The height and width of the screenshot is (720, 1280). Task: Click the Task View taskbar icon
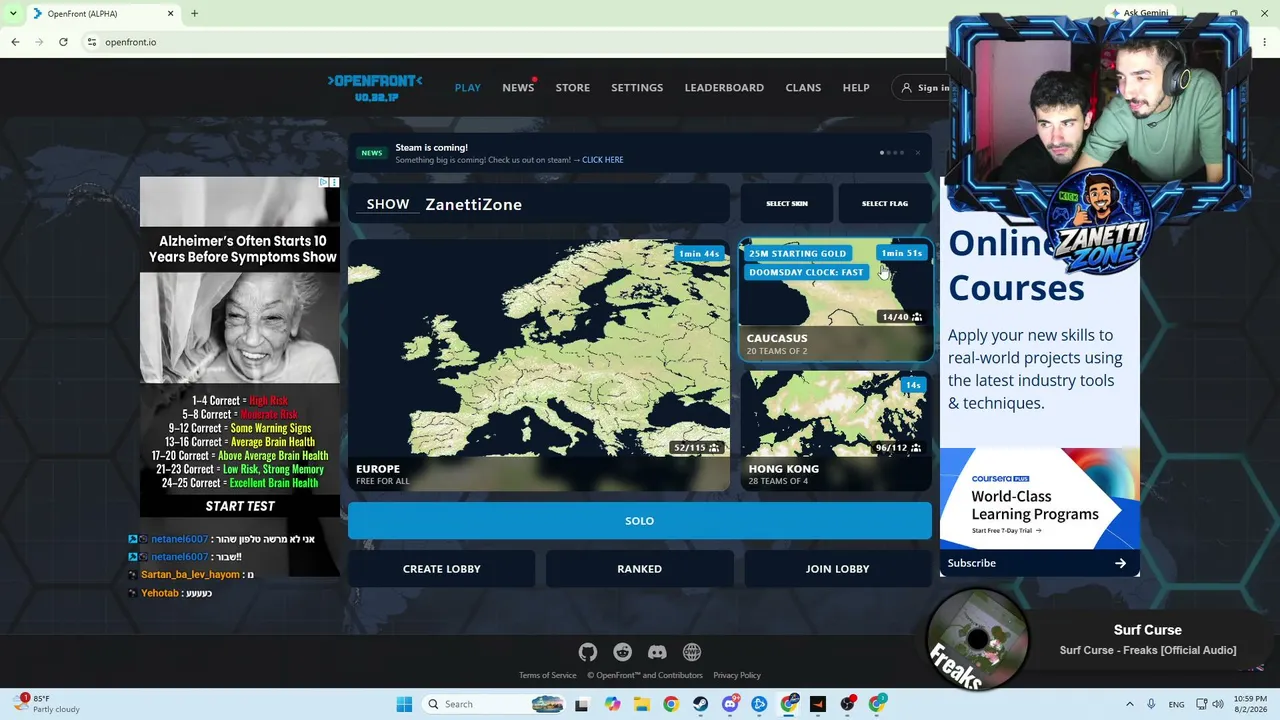581,704
